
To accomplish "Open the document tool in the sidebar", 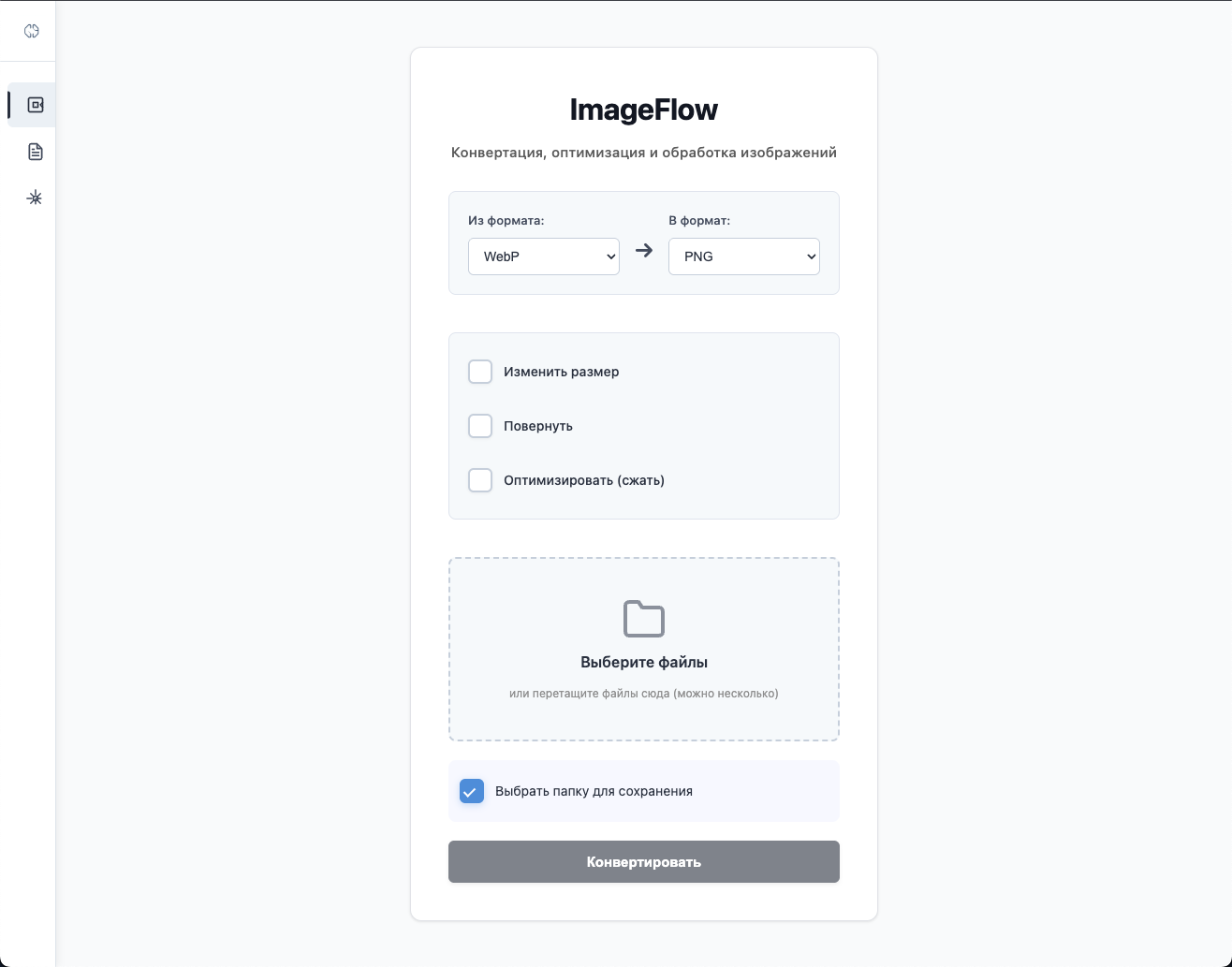I will pos(34,151).
